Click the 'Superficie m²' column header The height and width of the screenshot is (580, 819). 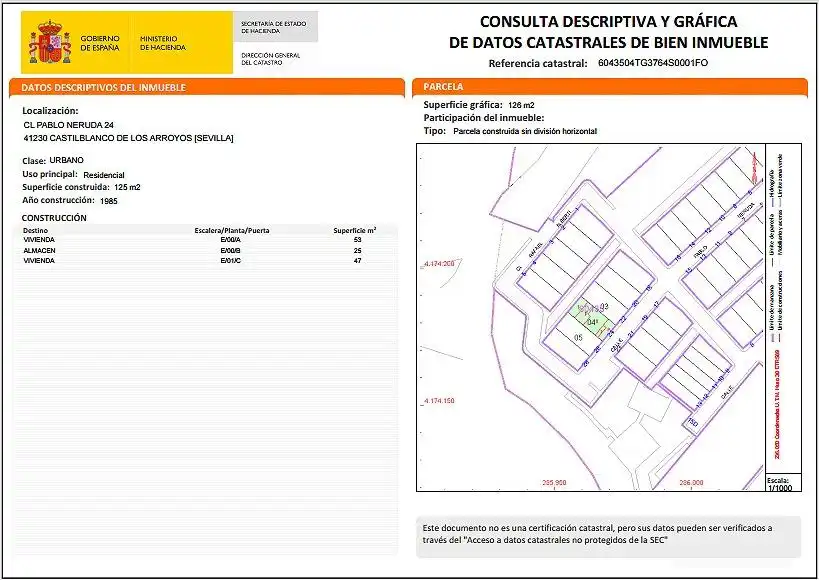coord(355,230)
